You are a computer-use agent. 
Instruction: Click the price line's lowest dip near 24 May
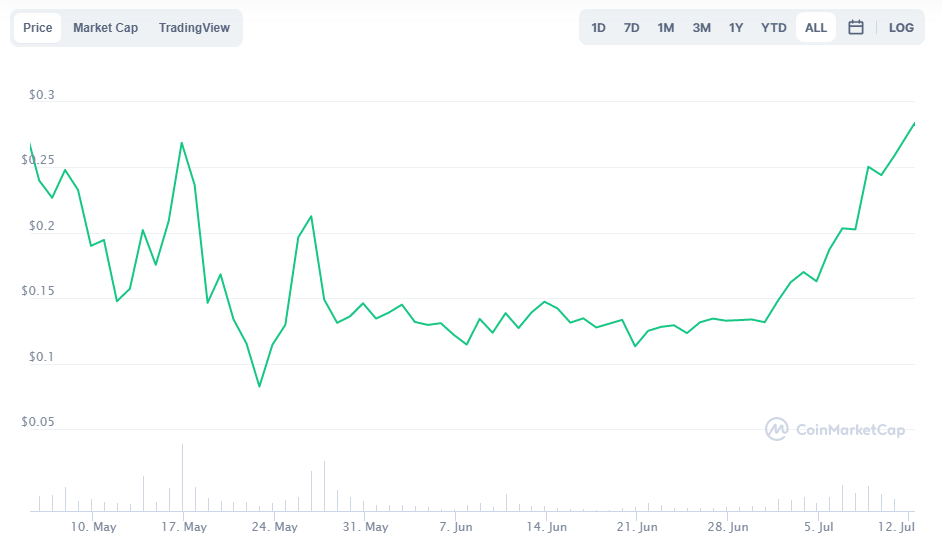coord(259,386)
